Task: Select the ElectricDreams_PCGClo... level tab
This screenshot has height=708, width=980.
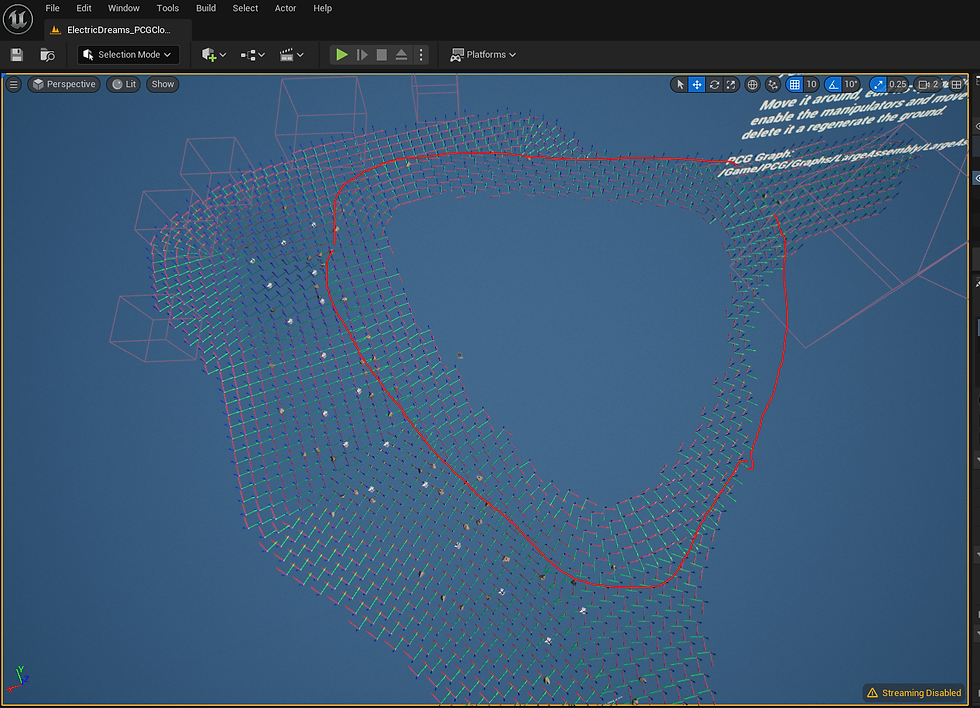Action: click(x=118, y=30)
